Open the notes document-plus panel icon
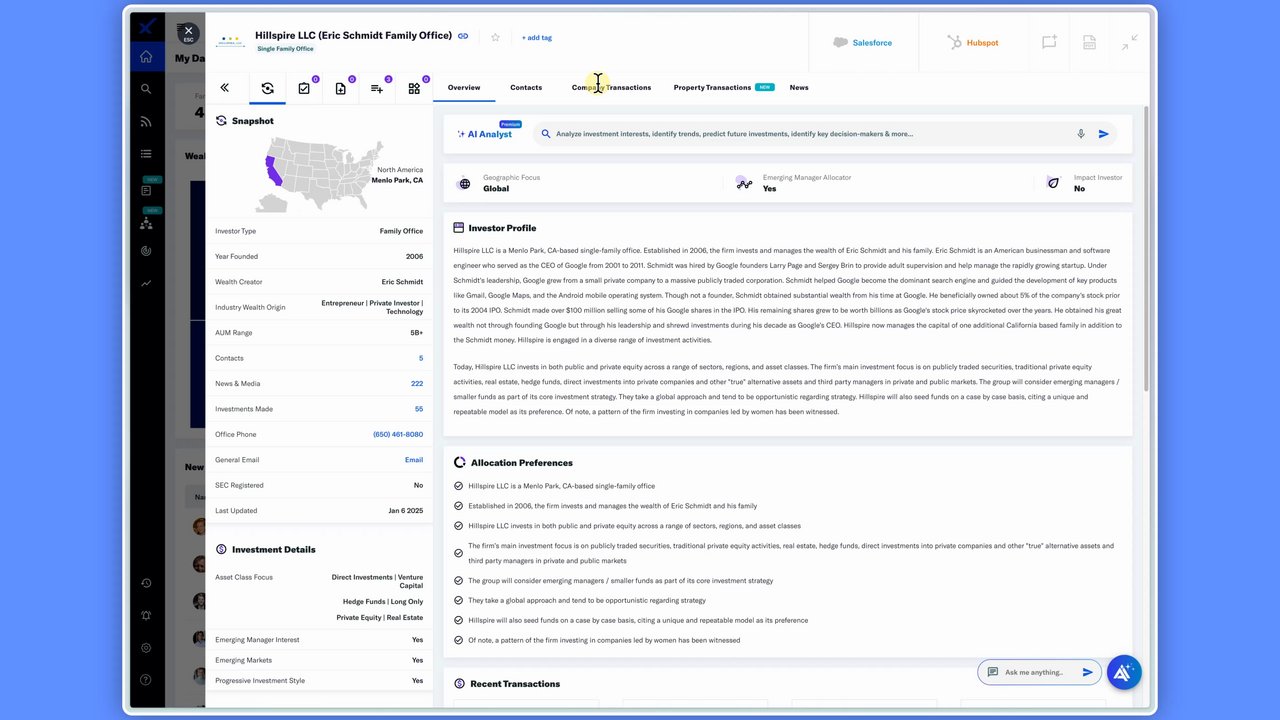This screenshot has width=1280, height=720. (341, 88)
